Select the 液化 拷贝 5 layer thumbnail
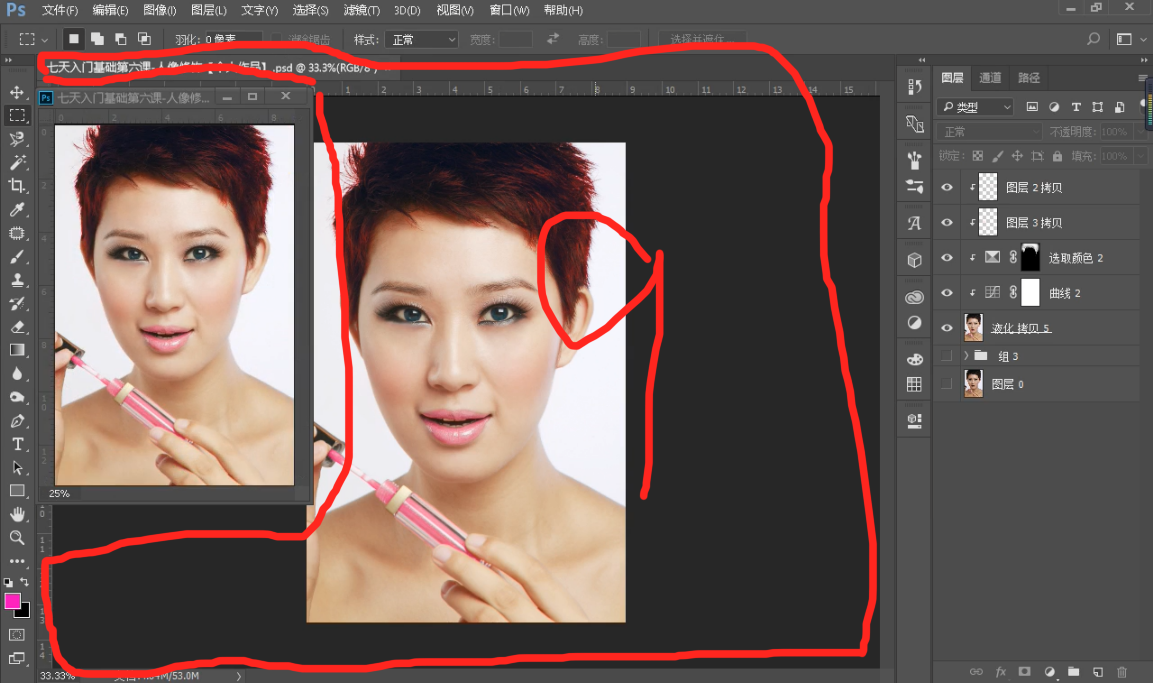The width and height of the screenshot is (1153, 683). (973, 327)
